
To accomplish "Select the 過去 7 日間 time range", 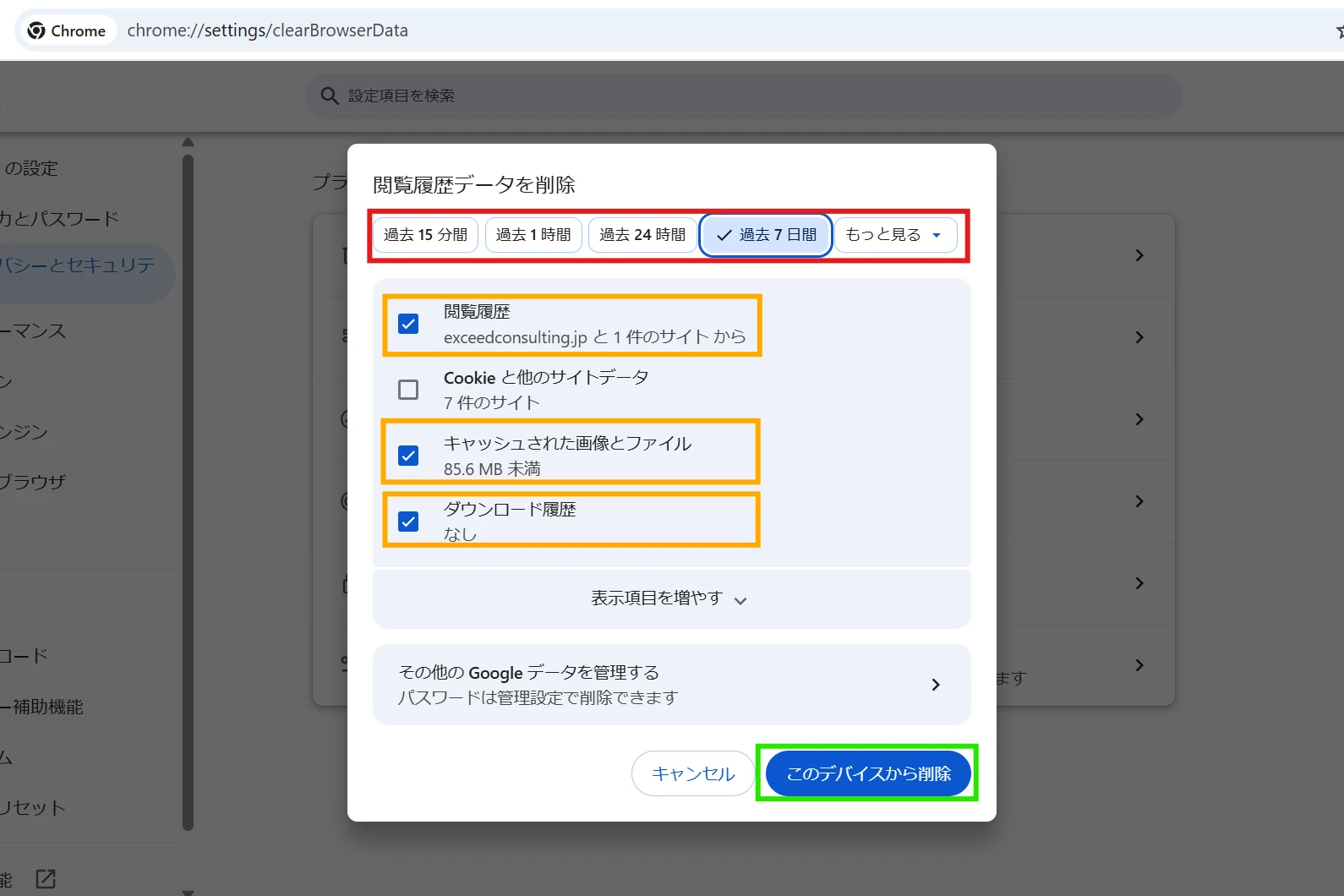I will tap(766, 235).
